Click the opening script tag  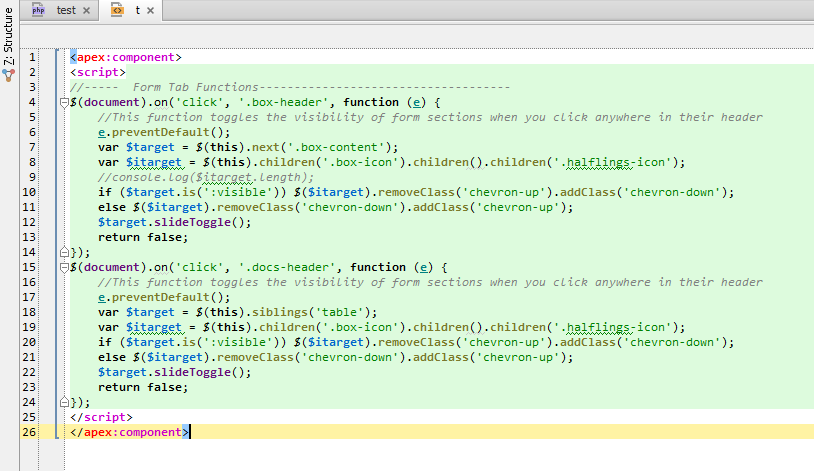click(98, 72)
